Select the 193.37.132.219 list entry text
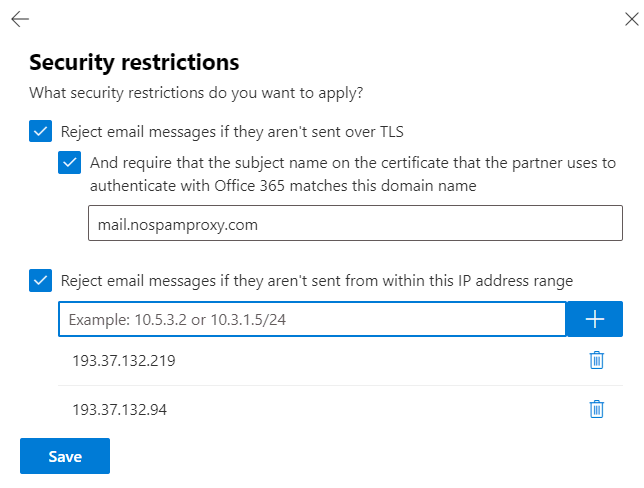 124,361
